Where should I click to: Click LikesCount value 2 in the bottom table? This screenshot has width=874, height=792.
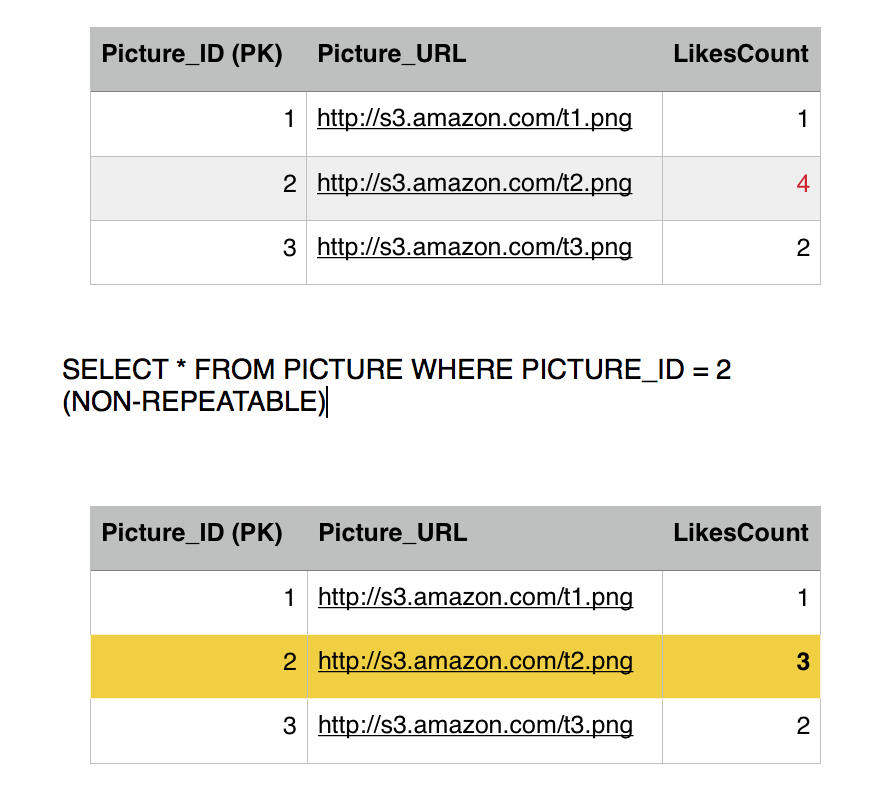803,726
